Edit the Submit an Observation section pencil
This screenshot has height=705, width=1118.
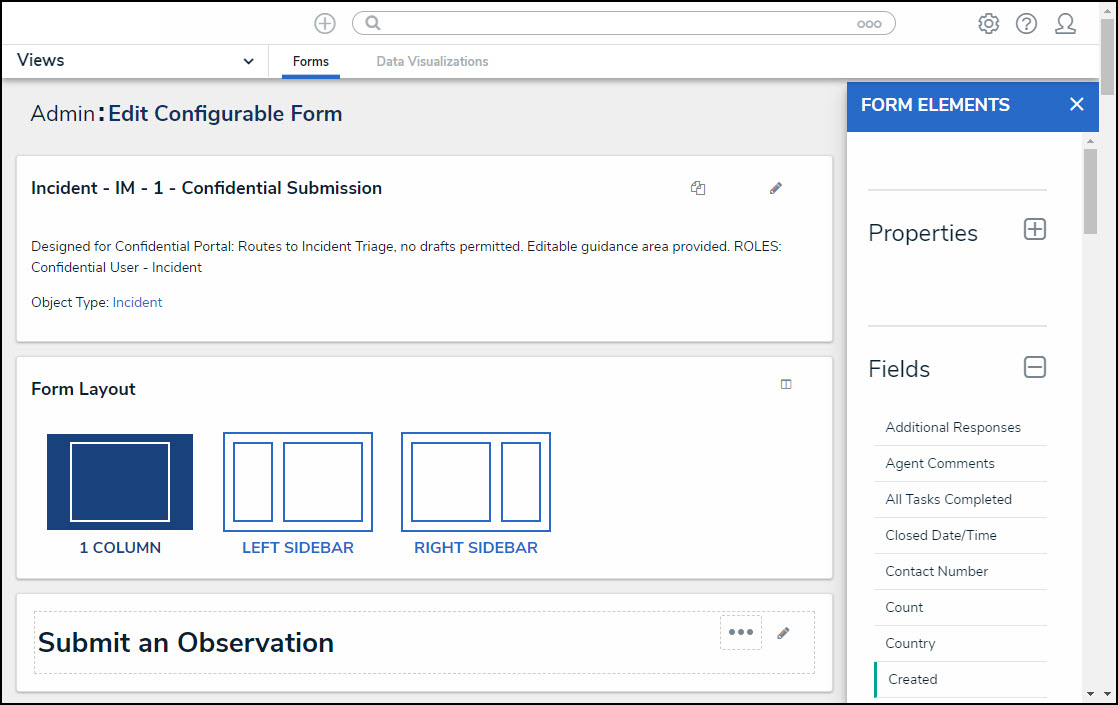click(783, 633)
